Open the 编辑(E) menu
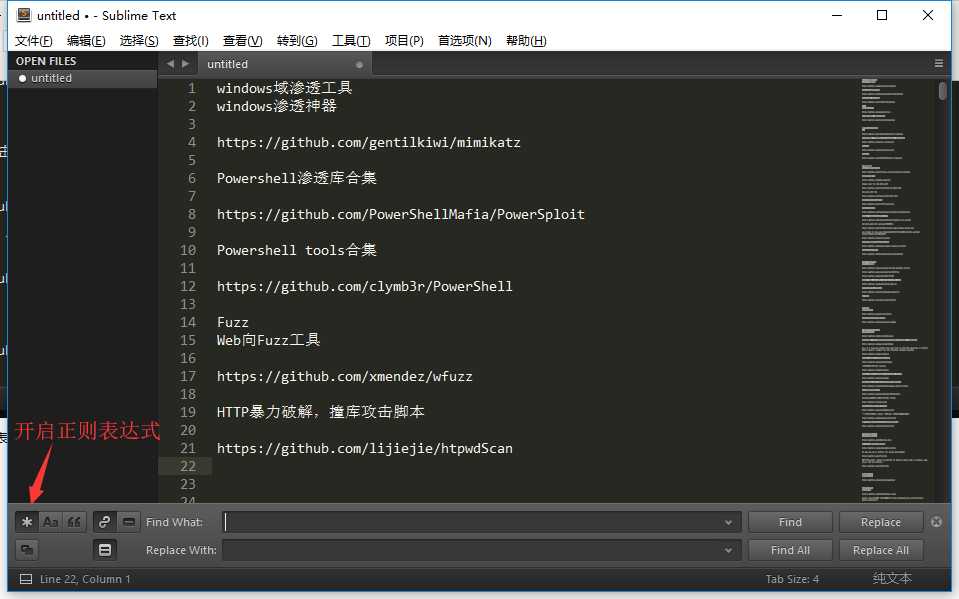 coord(86,40)
